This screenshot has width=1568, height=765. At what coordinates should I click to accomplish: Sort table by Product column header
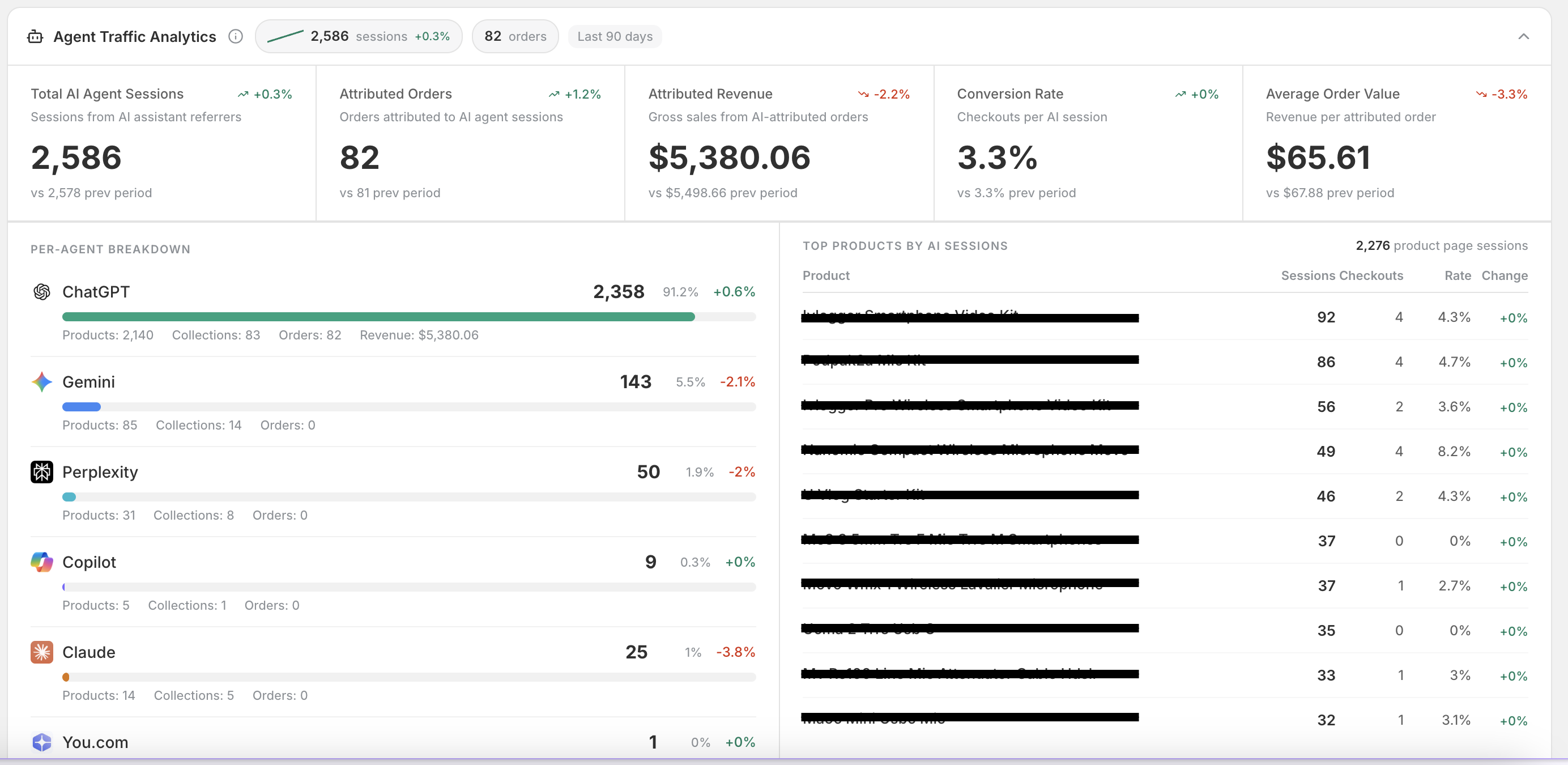(825, 275)
